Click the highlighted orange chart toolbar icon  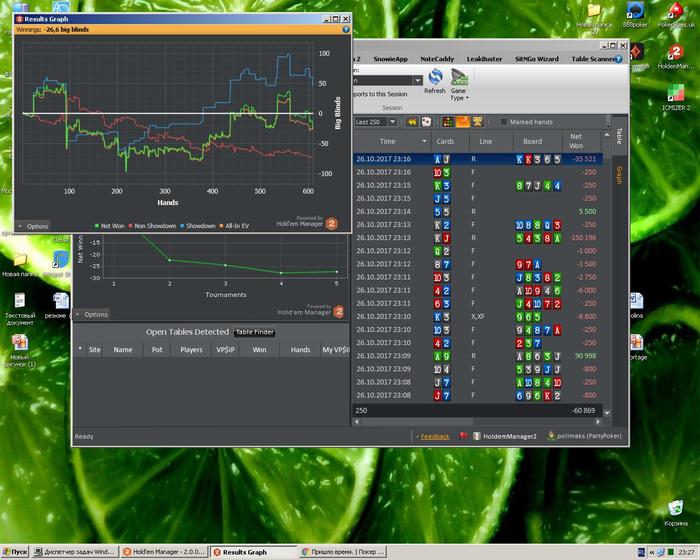[462, 122]
